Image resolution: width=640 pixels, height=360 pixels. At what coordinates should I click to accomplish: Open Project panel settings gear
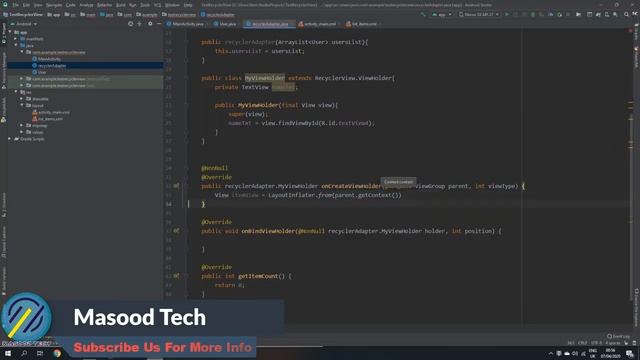(150, 24)
